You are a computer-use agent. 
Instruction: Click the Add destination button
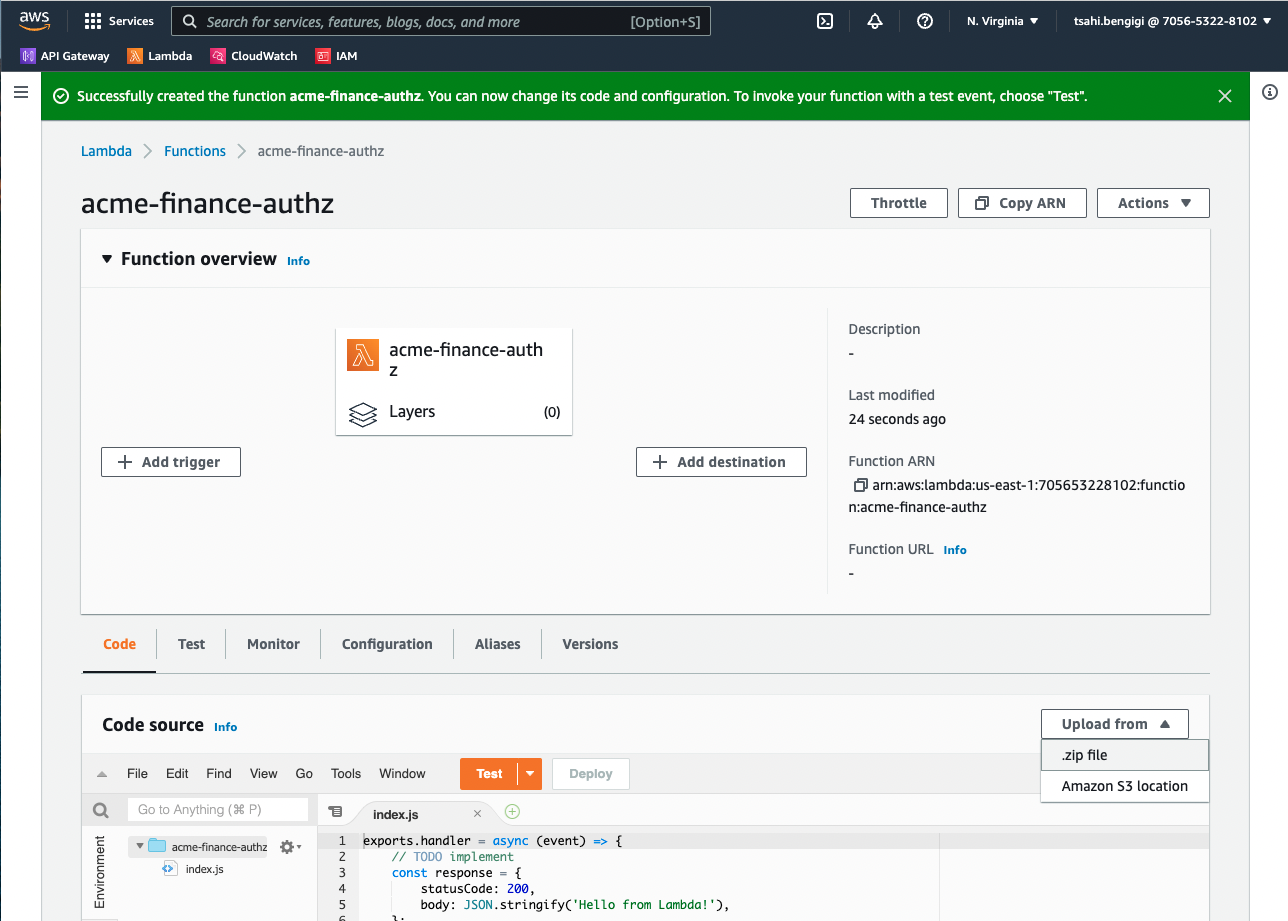(x=721, y=462)
